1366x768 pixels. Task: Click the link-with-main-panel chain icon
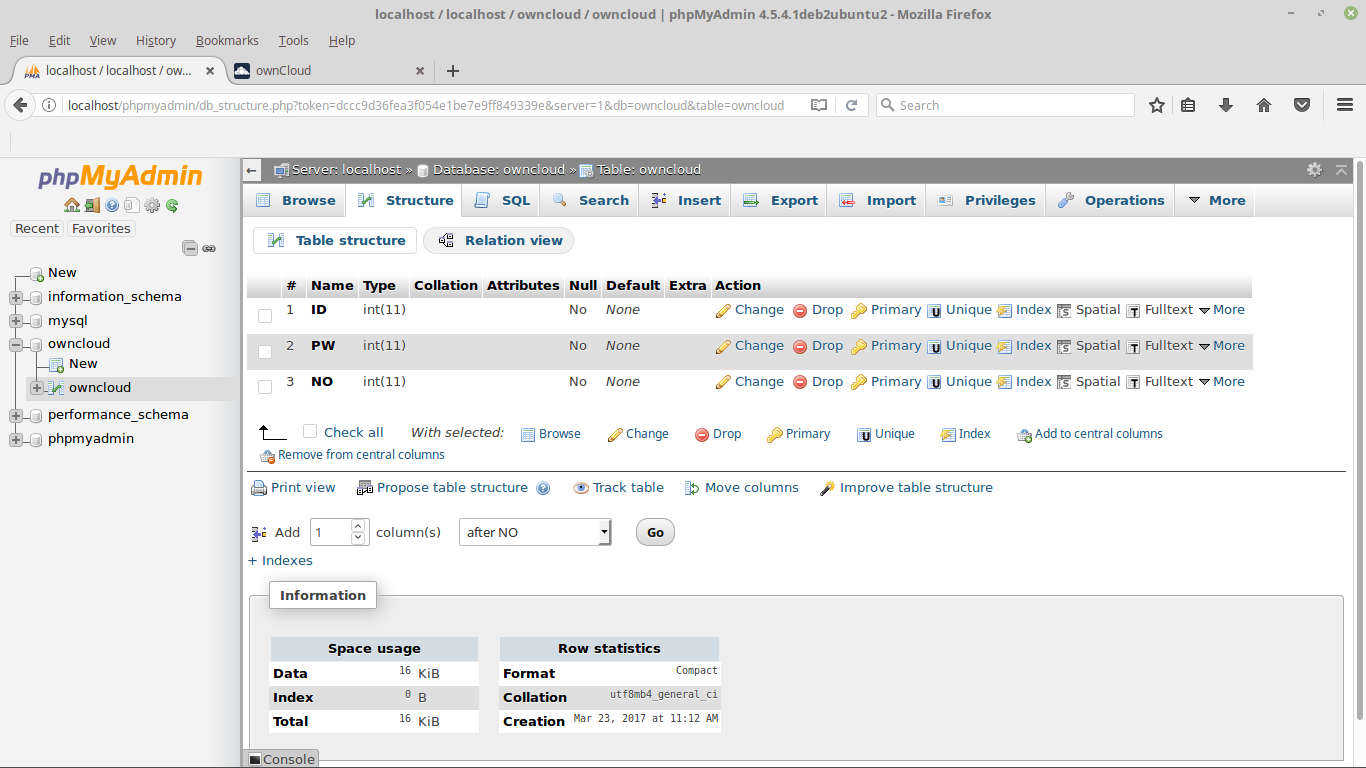coord(209,248)
